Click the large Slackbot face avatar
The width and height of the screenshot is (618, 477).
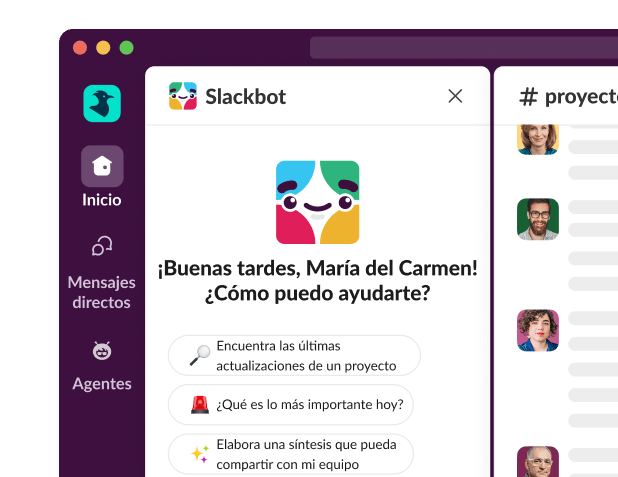point(318,202)
